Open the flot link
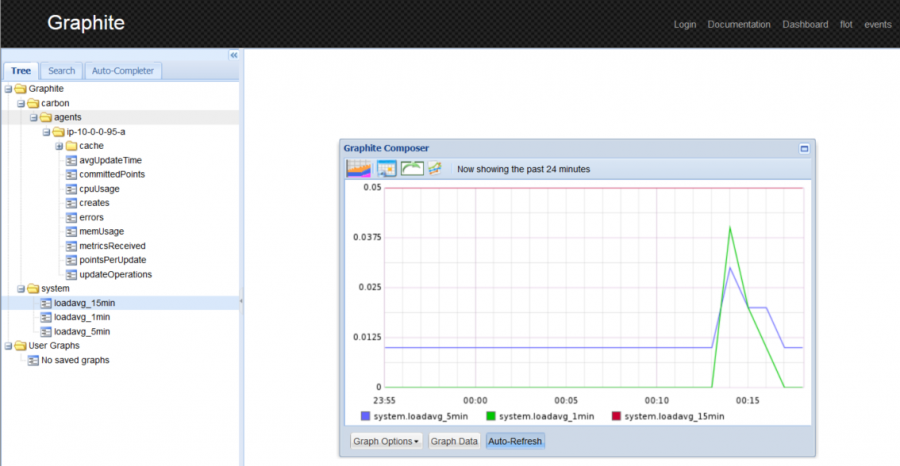 click(846, 25)
